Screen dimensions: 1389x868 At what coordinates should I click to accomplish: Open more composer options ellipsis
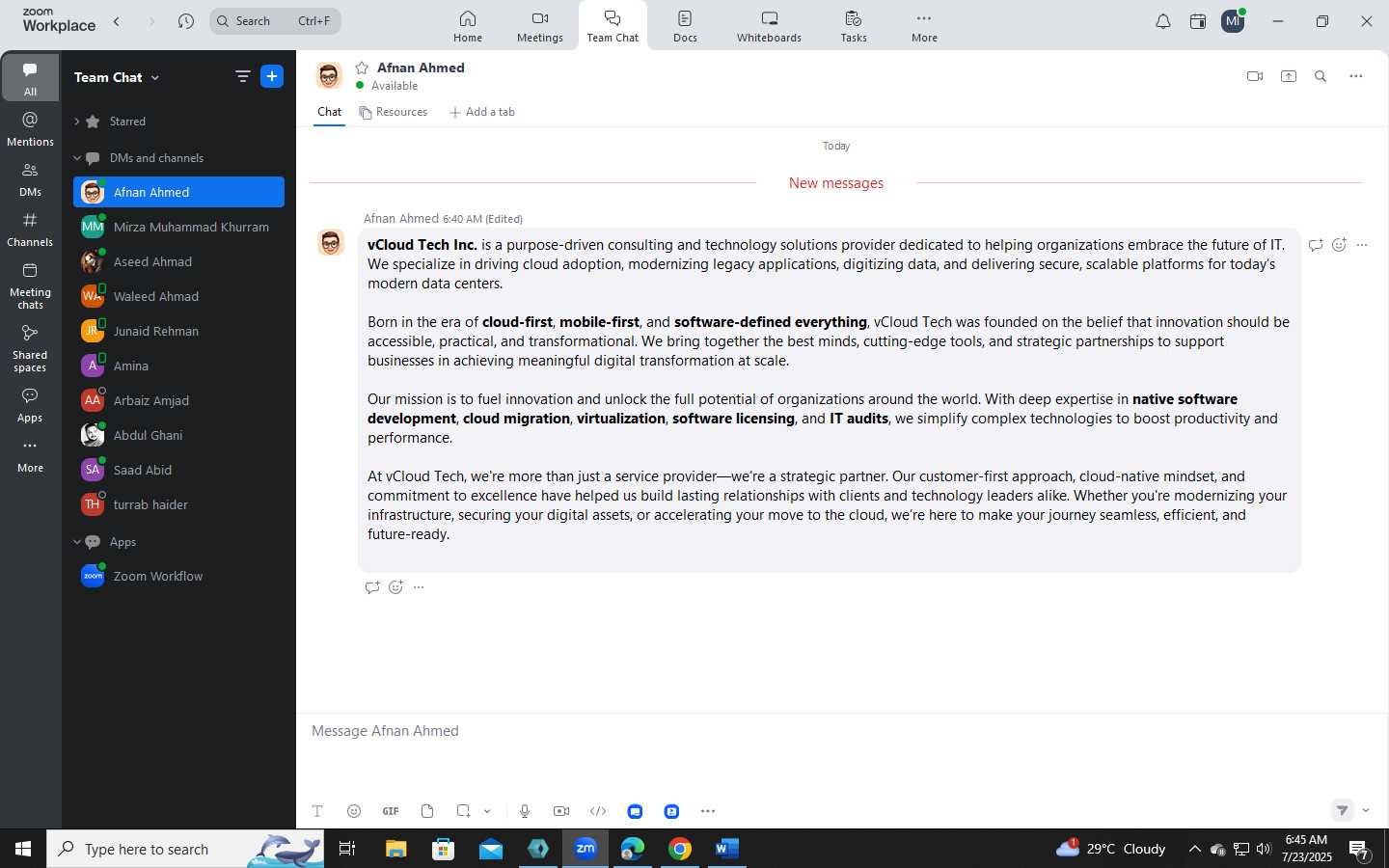point(708,811)
